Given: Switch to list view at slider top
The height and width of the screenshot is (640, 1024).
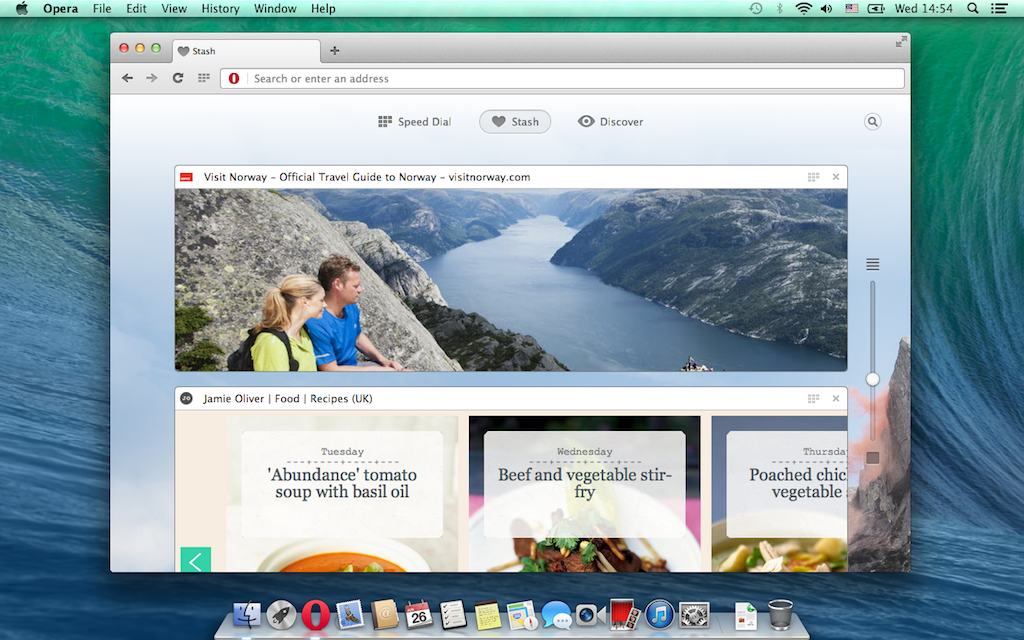Looking at the screenshot, I should pos(873,264).
